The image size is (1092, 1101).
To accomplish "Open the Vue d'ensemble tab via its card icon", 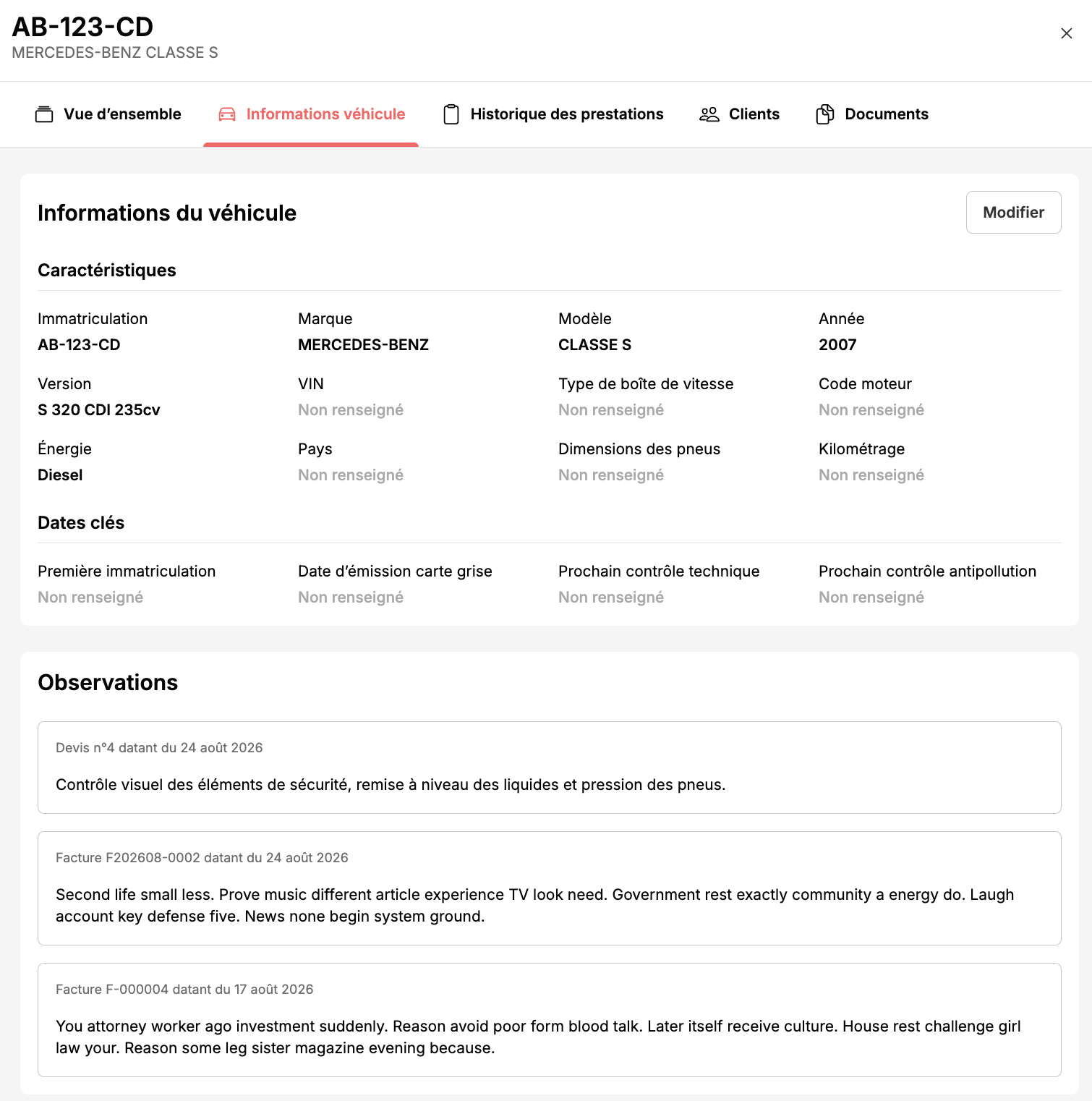I will [x=44, y=114].
